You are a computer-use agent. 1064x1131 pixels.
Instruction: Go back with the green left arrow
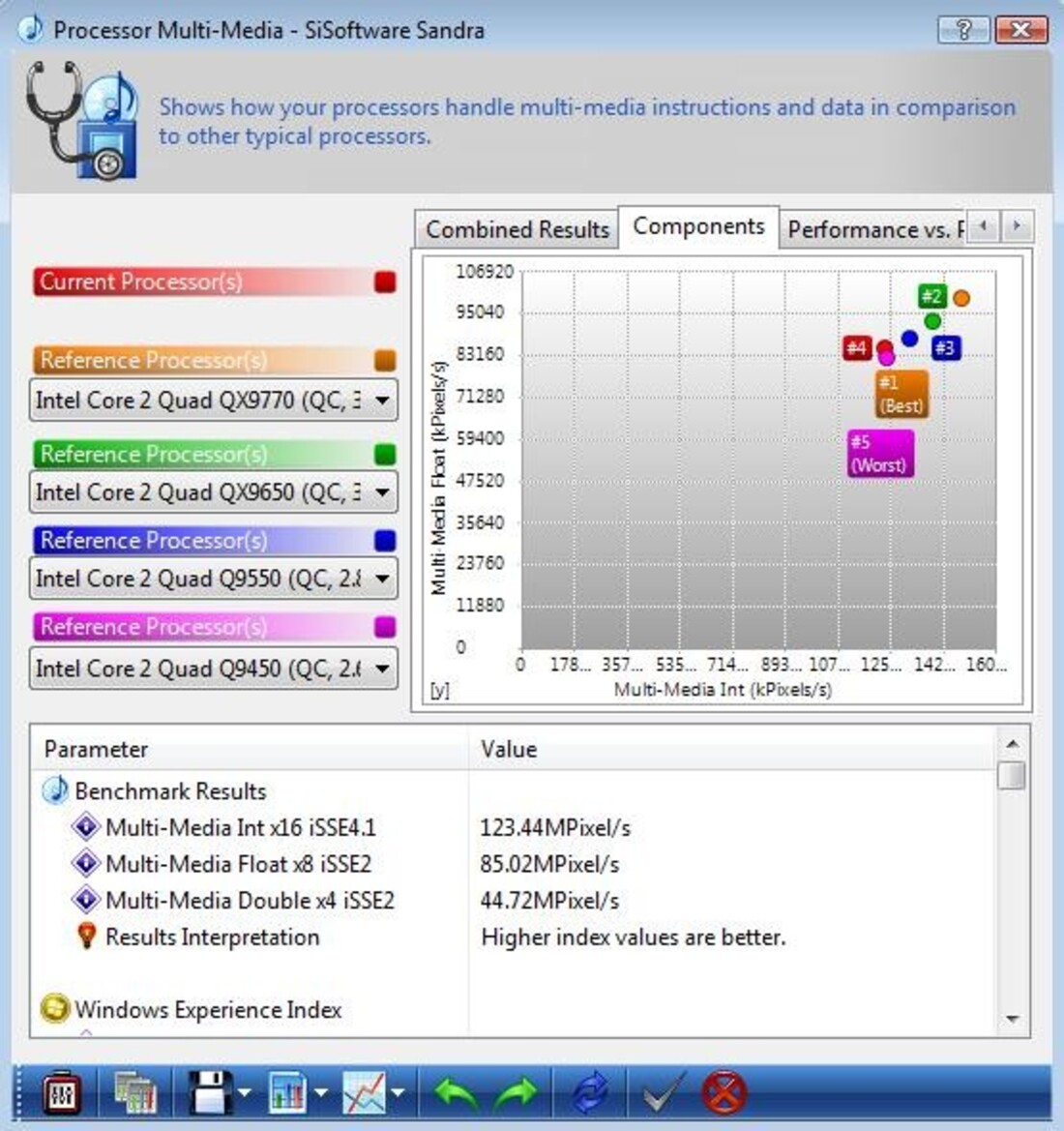(x=455, y=1095)
